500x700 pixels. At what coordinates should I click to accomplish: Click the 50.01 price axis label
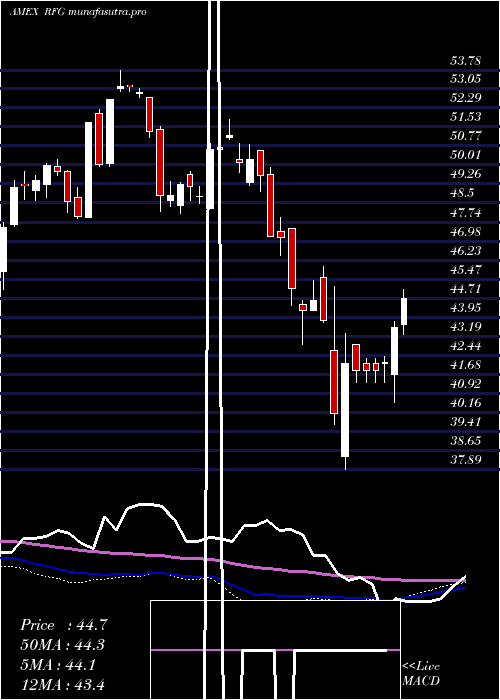click(465, 155)
